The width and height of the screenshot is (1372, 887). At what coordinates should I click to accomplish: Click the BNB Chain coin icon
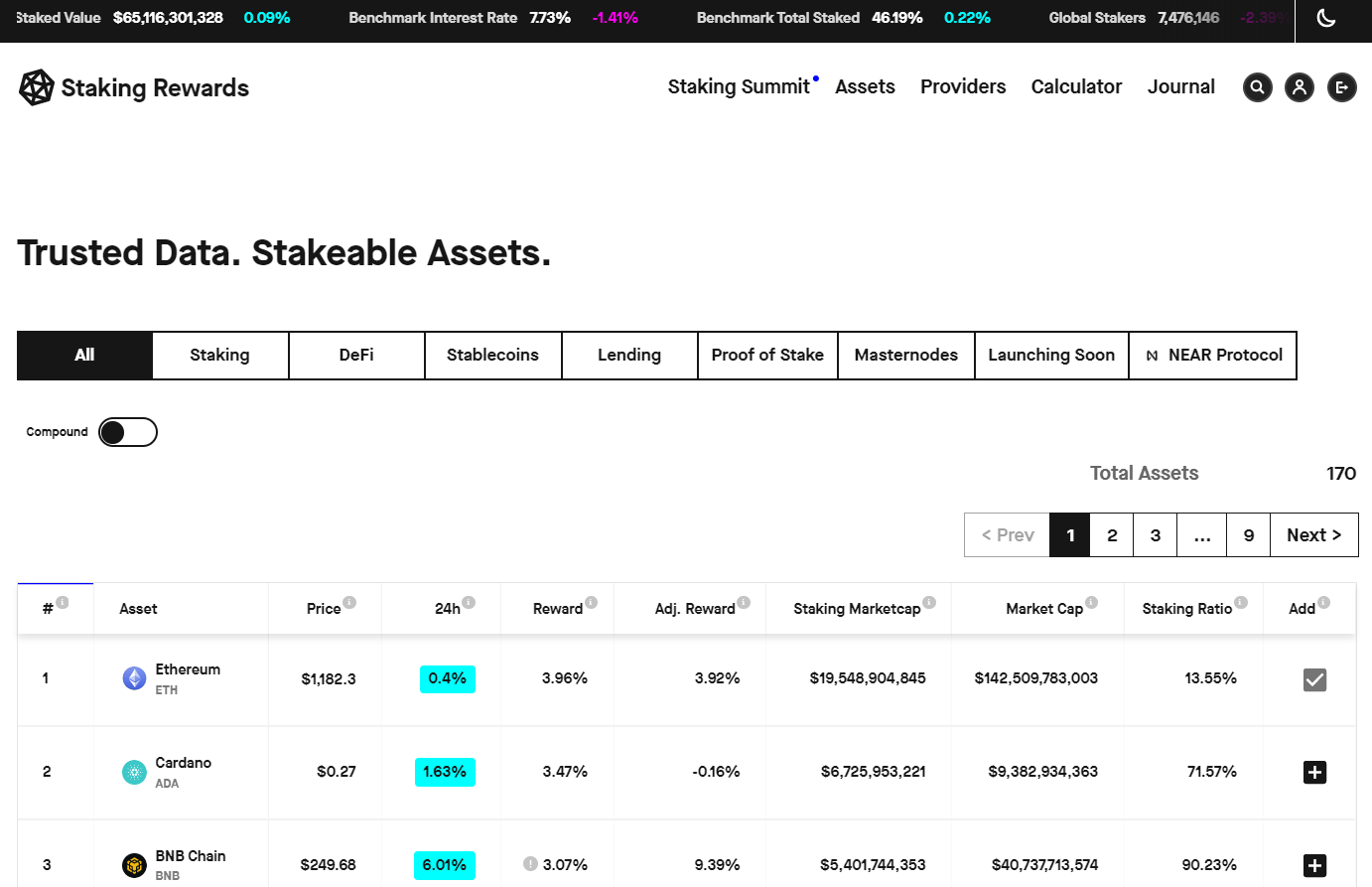click(x=134, y=865)
